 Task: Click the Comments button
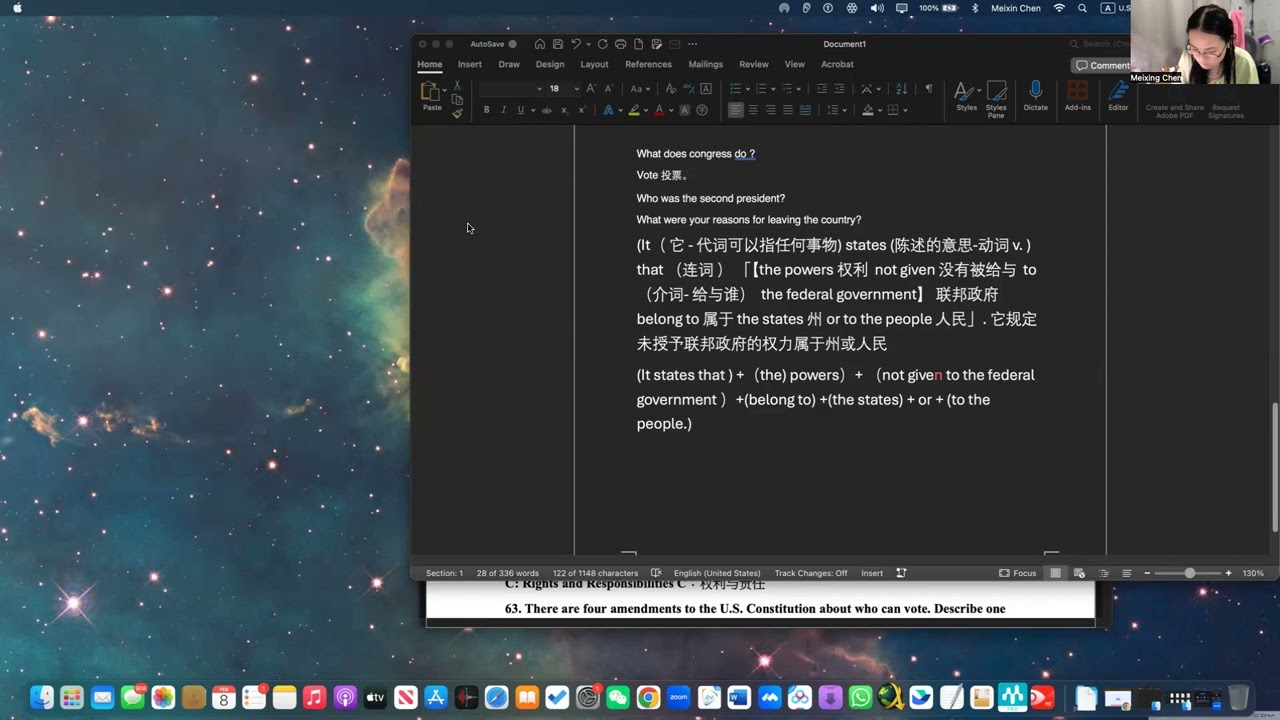click(x=1103, y=65)
